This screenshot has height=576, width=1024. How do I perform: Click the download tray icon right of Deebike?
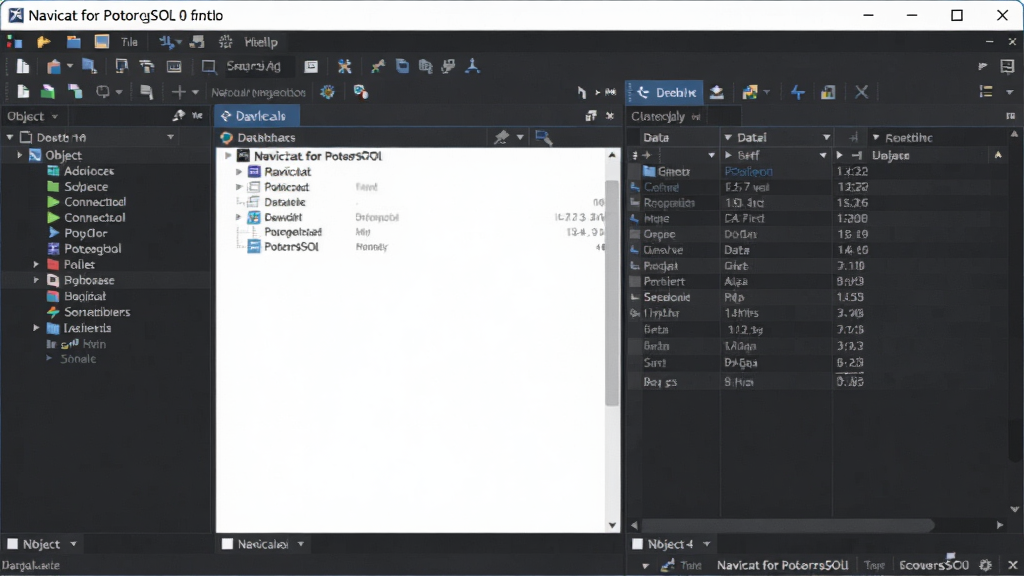coord(716,92)
